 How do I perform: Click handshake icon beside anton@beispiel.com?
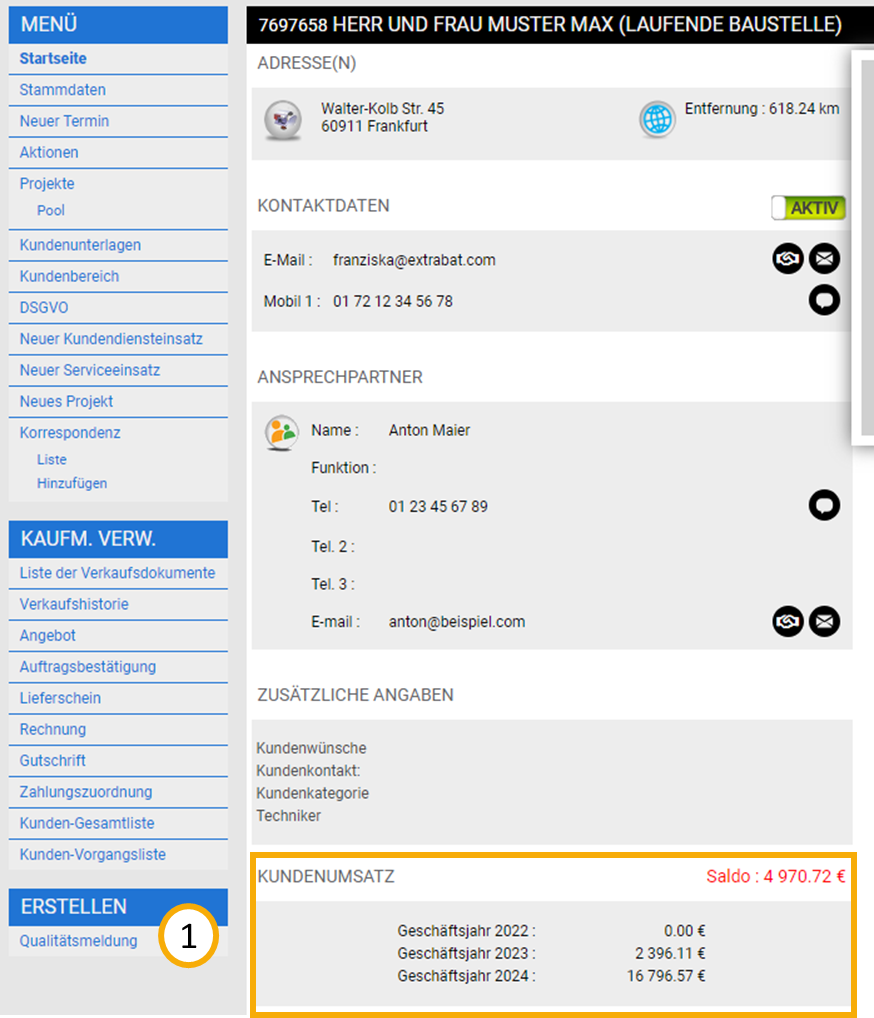click(788, 621)
